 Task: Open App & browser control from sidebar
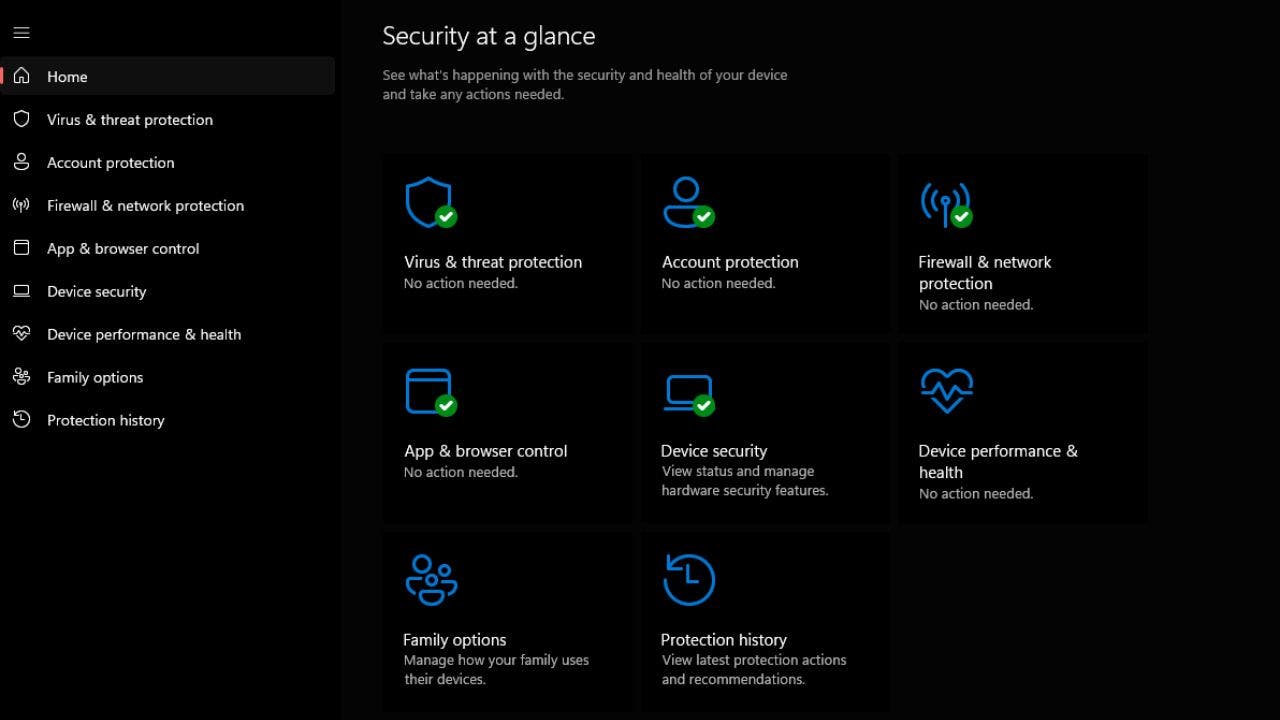coord(123,248)
